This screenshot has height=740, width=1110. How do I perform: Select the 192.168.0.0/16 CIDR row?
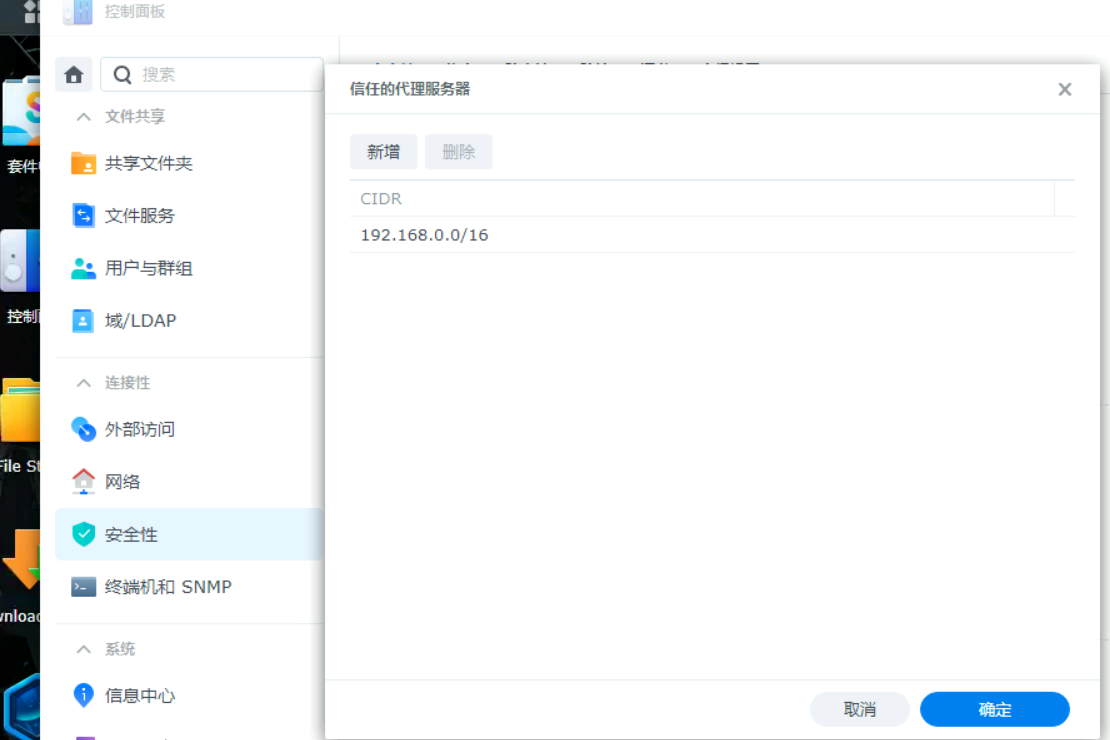[x=700, y=236]
